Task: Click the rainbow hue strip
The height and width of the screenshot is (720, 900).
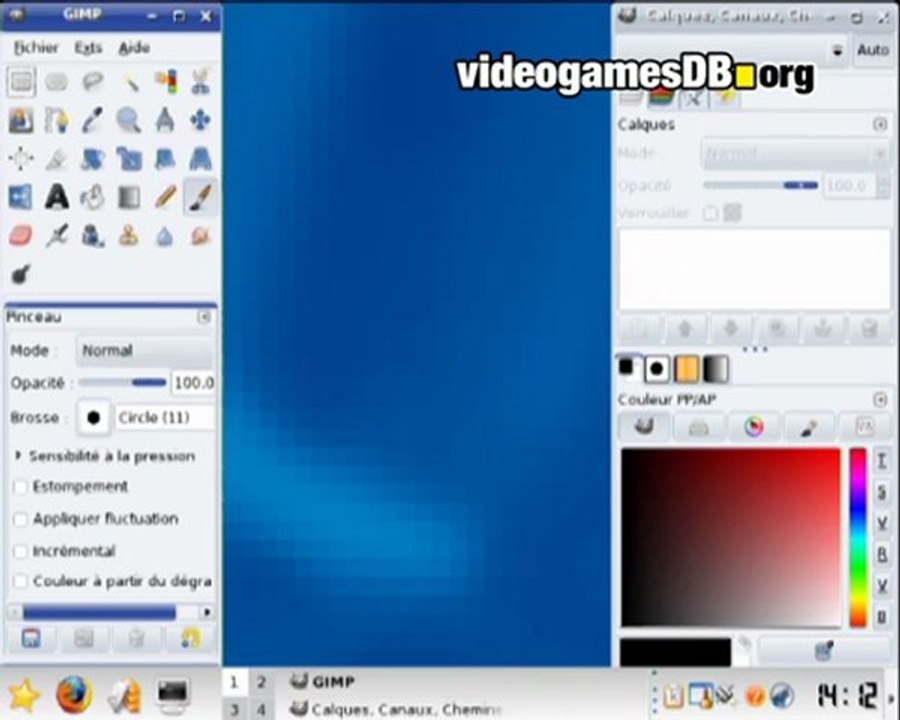Action: [x=858, y=538]
